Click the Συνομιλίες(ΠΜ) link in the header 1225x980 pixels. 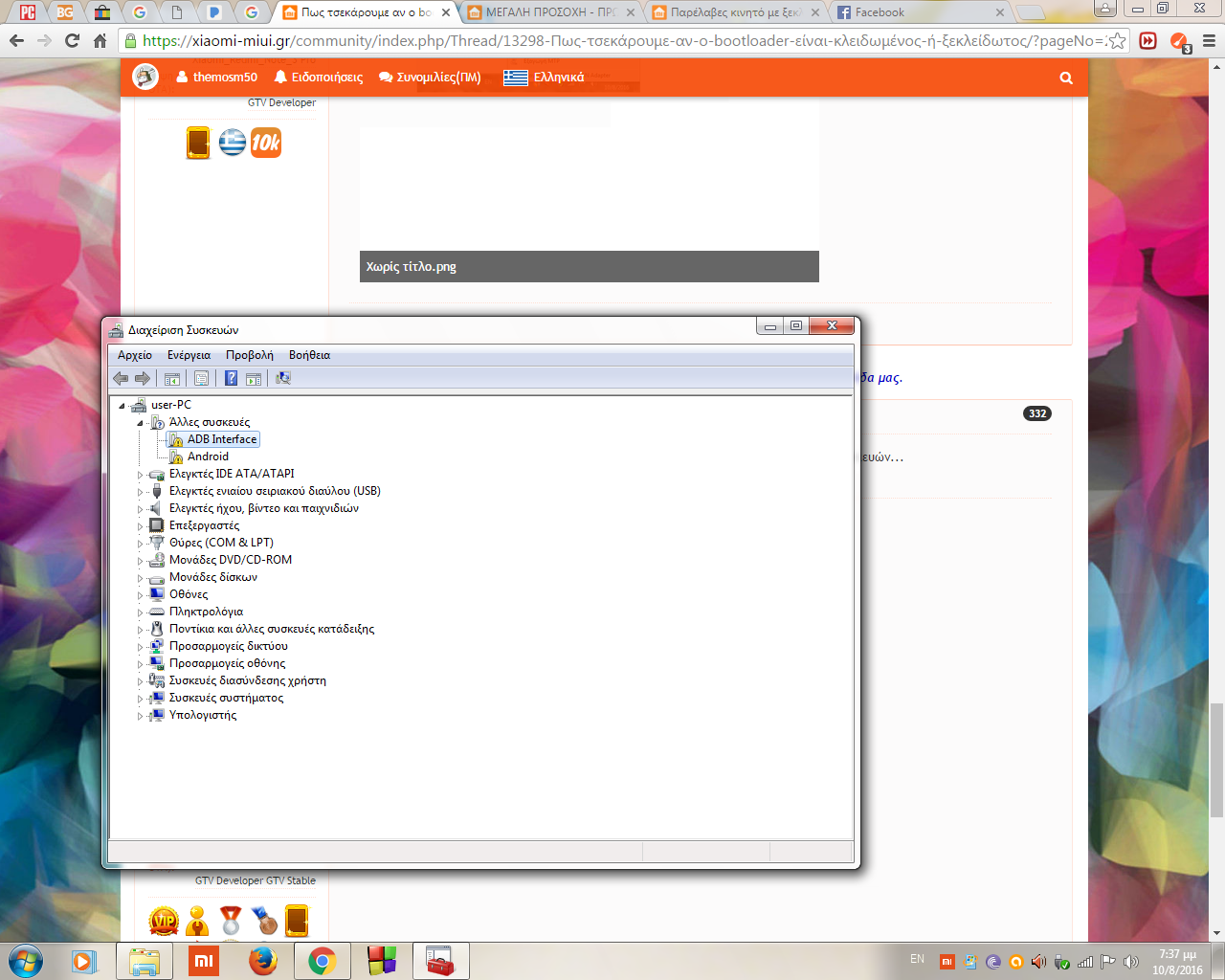click(x=430, y=78)
